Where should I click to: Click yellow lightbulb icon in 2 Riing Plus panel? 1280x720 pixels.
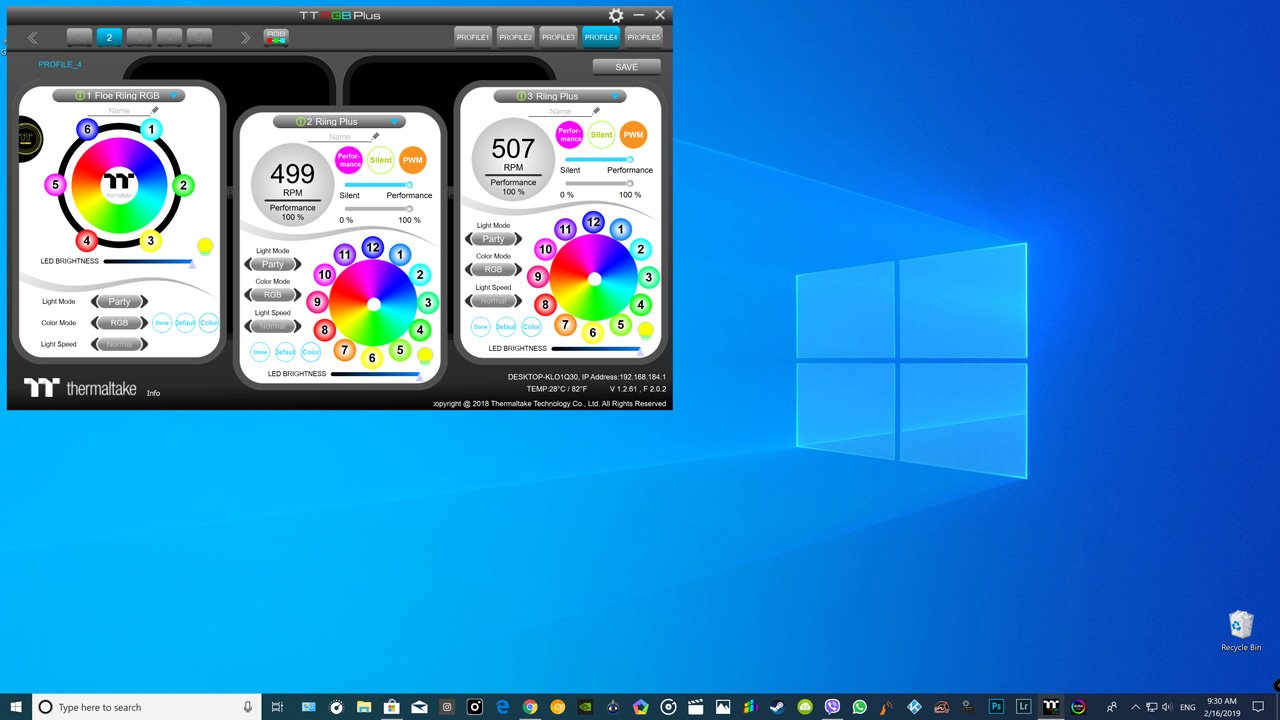[x=425, y=355]
